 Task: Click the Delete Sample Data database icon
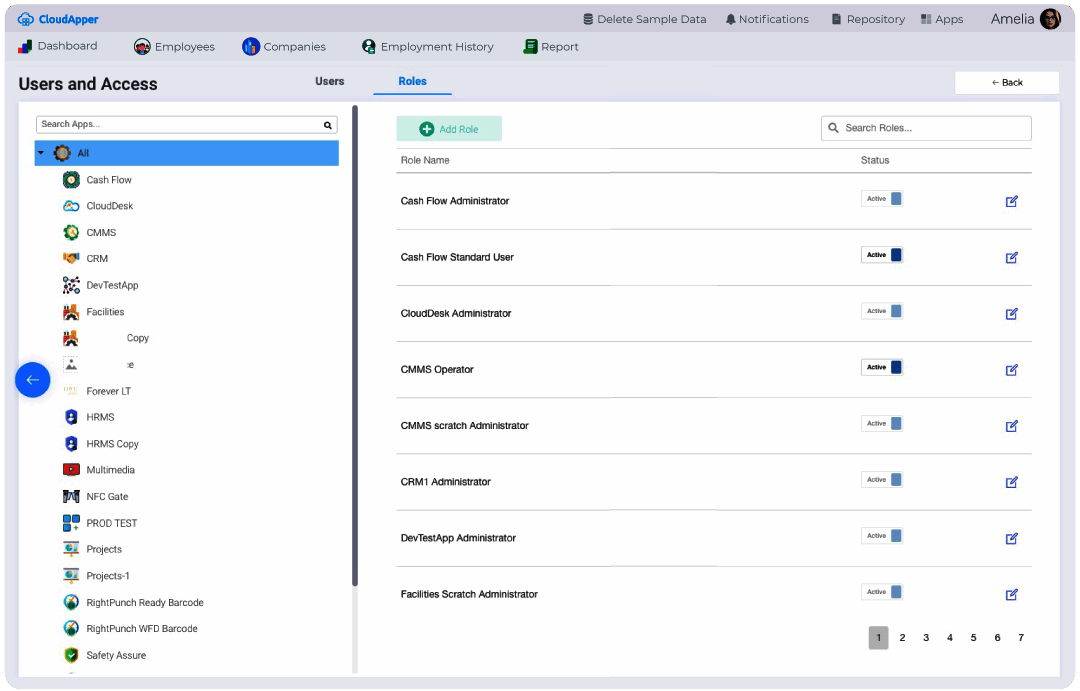(x=588, y=19)
